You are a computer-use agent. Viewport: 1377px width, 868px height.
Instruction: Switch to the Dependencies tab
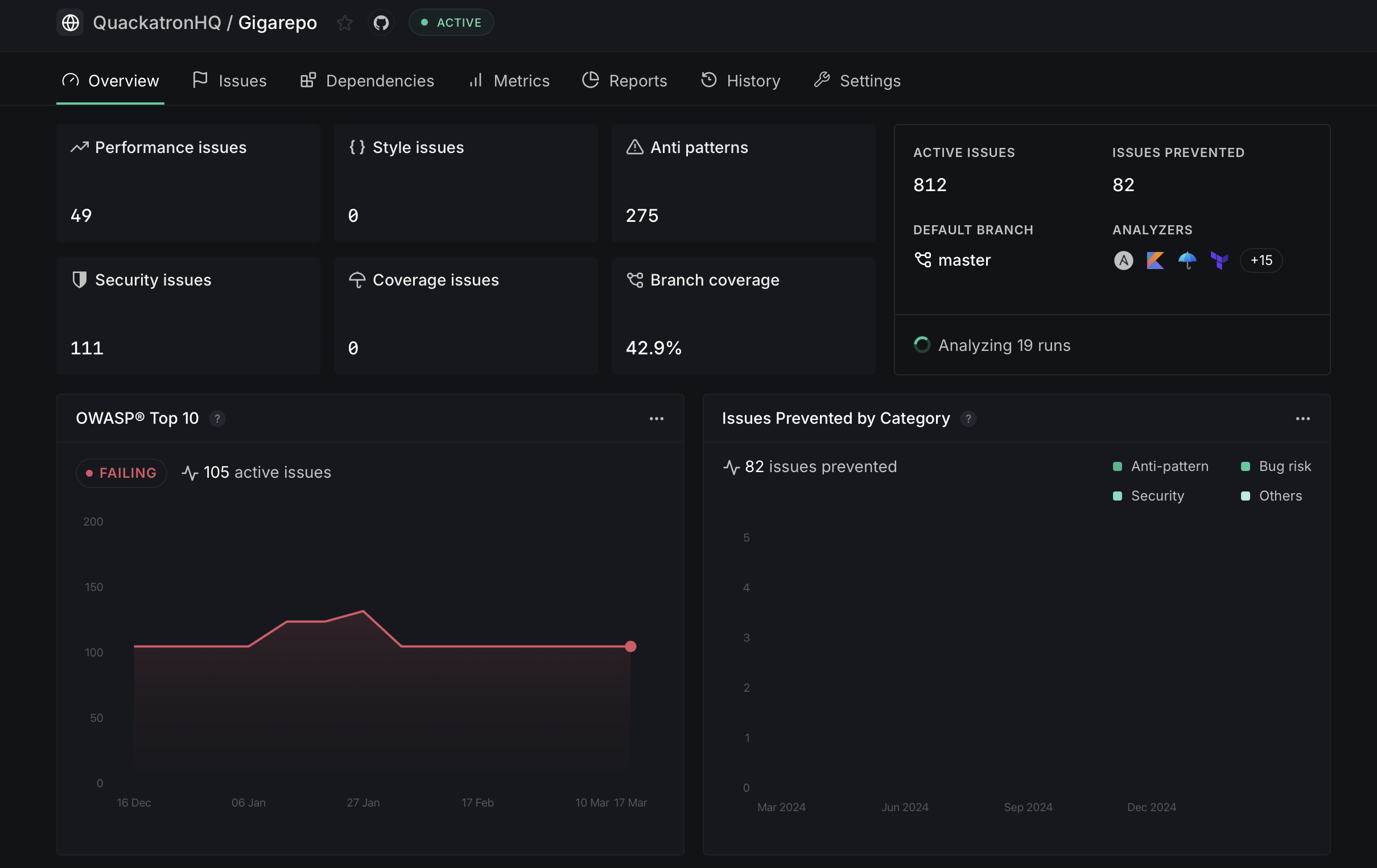[x=367, y=81]
